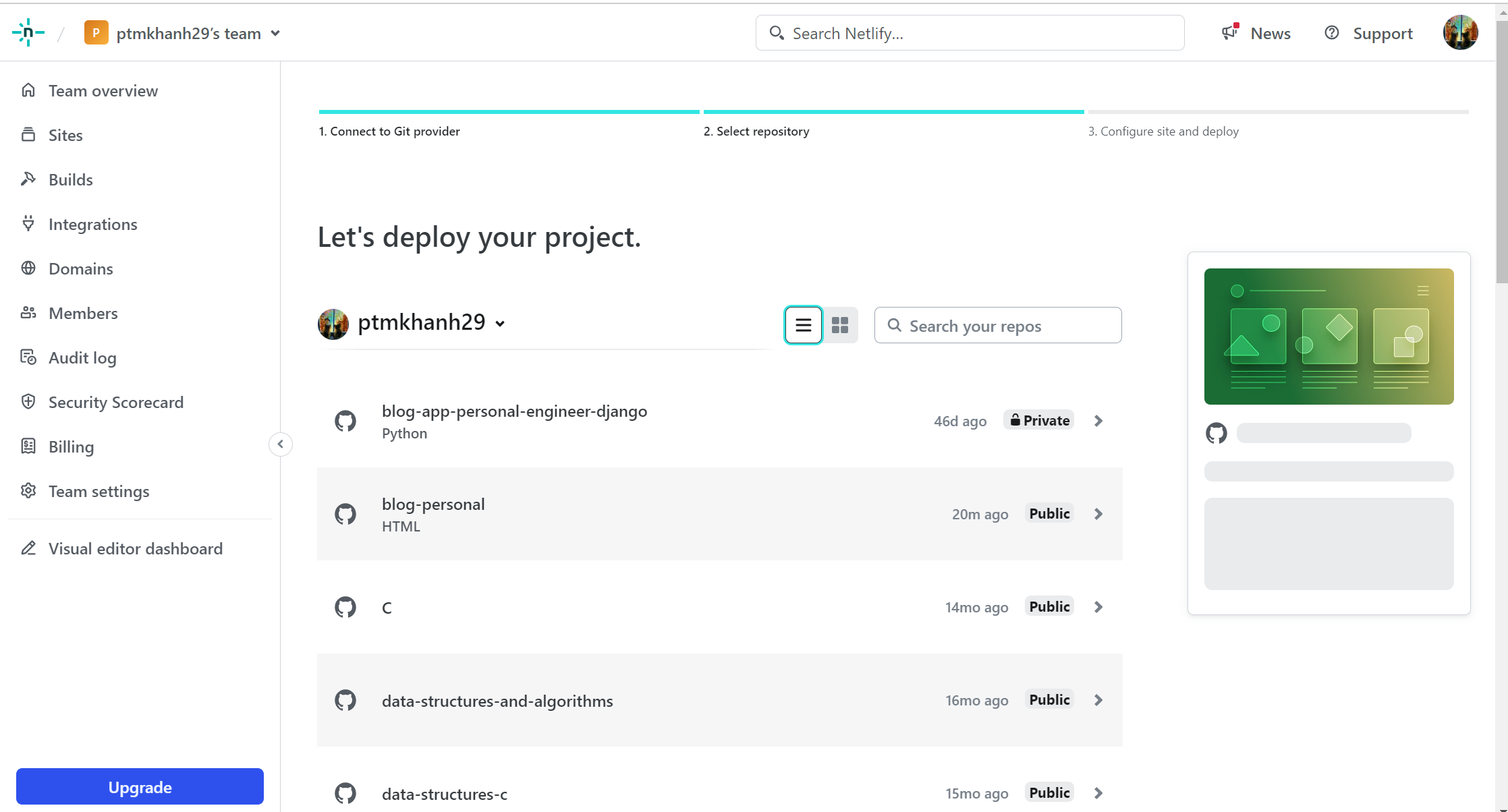Image resolution: width=1508 pixels, height=812 pixels.
Task: Click the Support help icon
Action: click(x=1331, y=32)
